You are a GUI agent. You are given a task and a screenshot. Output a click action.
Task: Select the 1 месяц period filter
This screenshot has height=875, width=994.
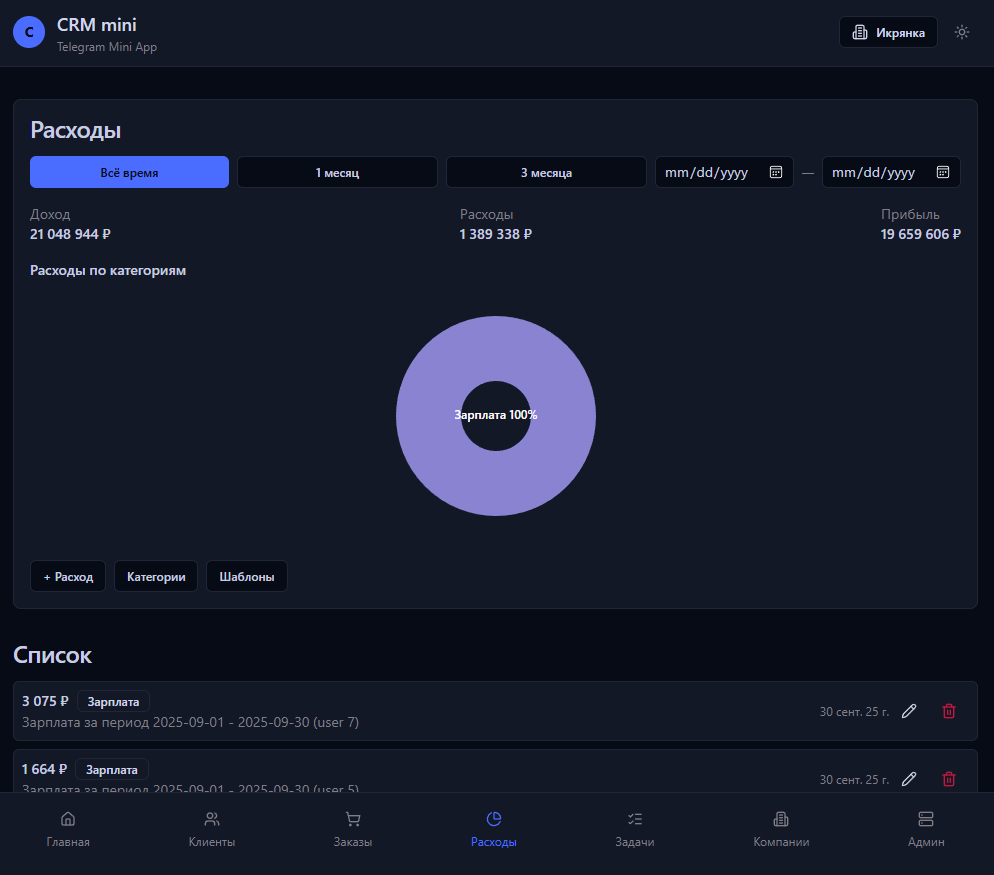337,172
